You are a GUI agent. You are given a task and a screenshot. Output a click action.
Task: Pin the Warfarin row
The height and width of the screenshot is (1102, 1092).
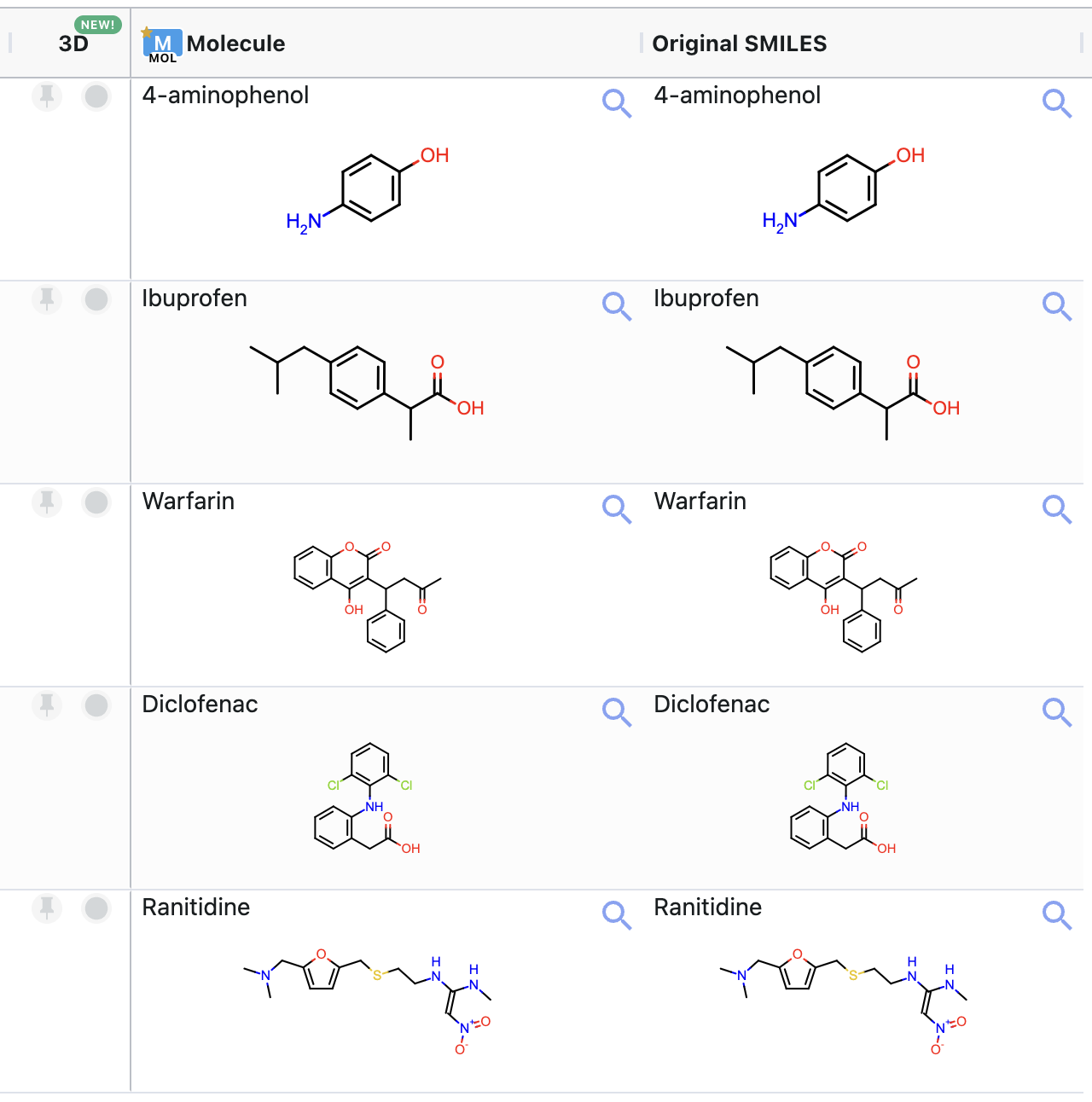click(47, 502)
